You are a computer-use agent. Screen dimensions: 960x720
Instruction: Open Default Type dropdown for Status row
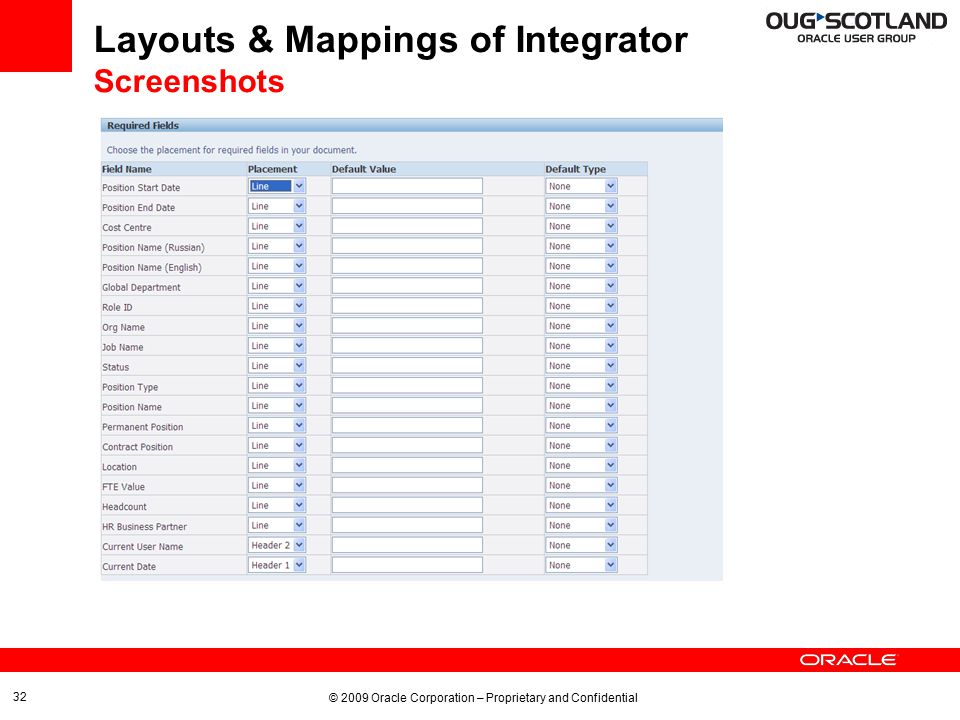click(581, 366)
